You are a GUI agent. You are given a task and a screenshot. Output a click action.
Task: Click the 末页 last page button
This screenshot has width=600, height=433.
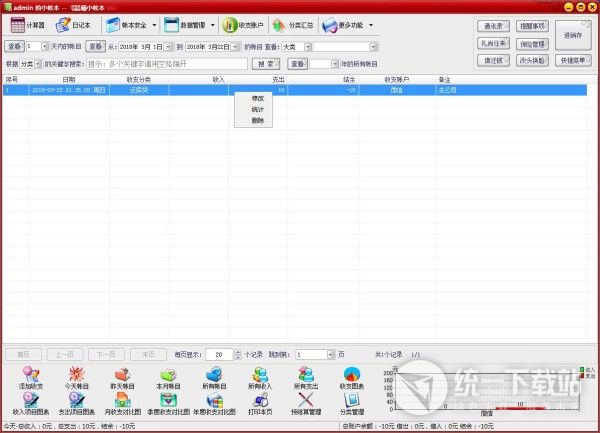coord(148,355)
